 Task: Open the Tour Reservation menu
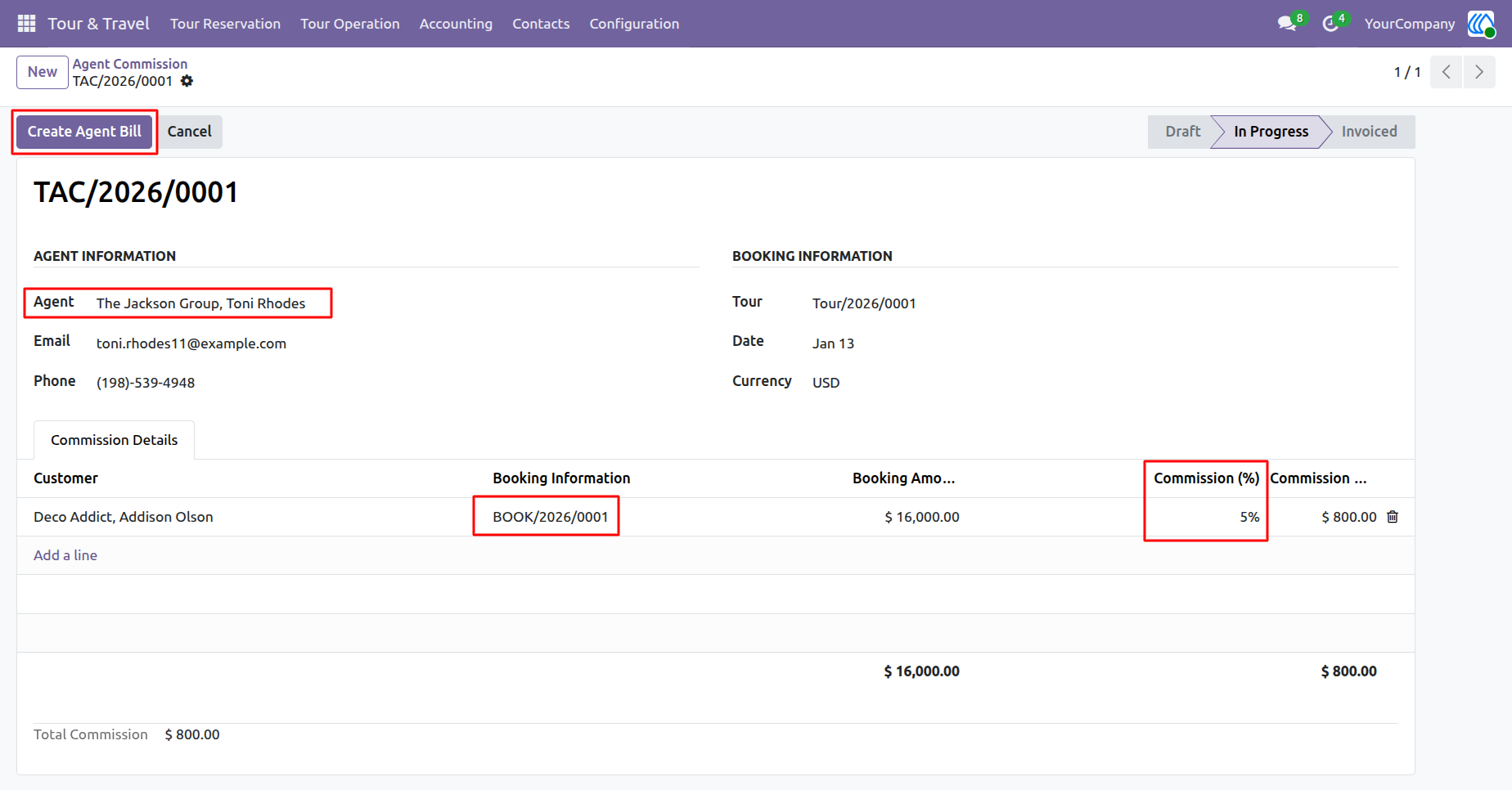225,24
